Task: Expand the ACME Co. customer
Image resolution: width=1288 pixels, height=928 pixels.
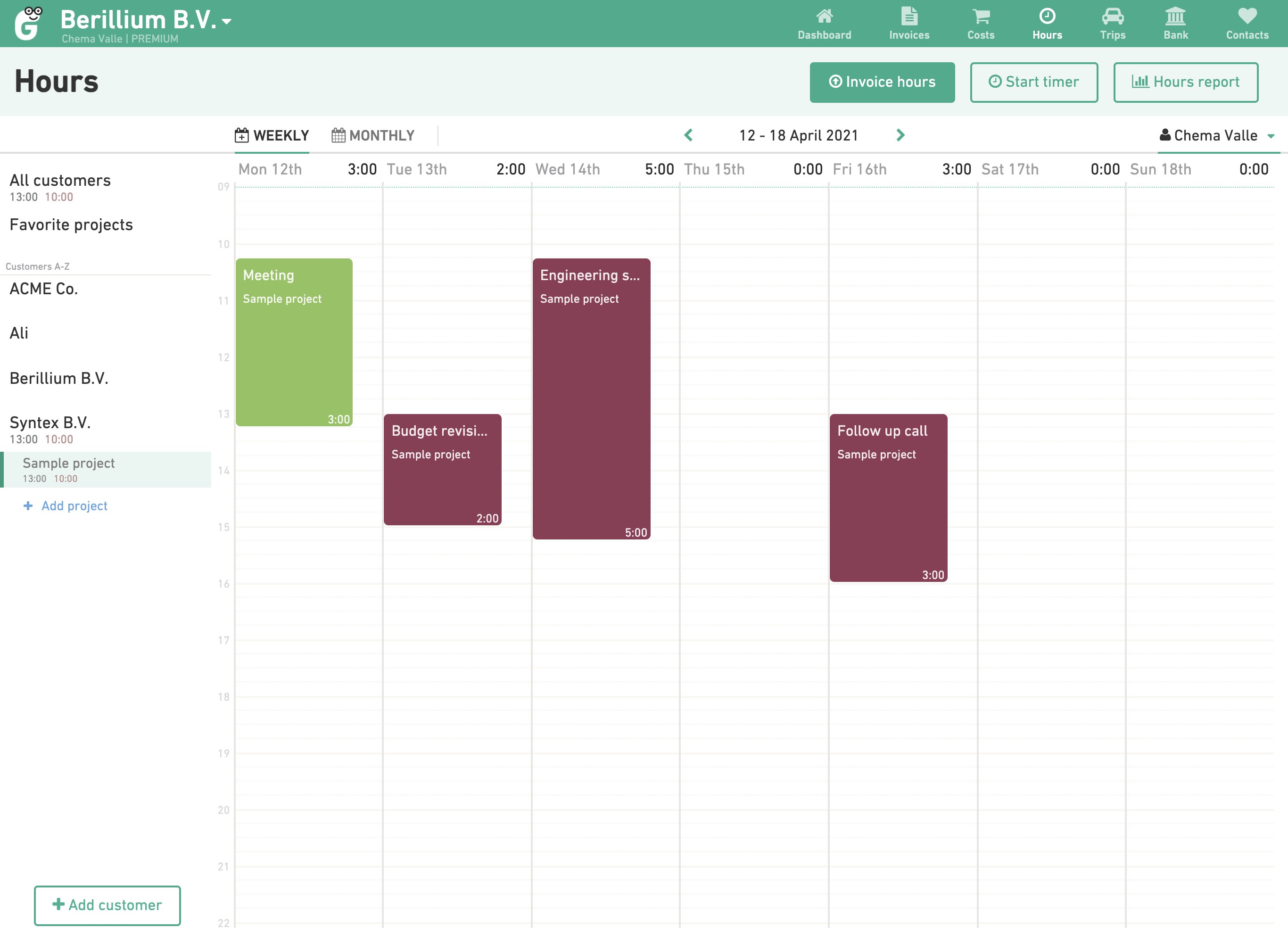Action: point(44,289)
